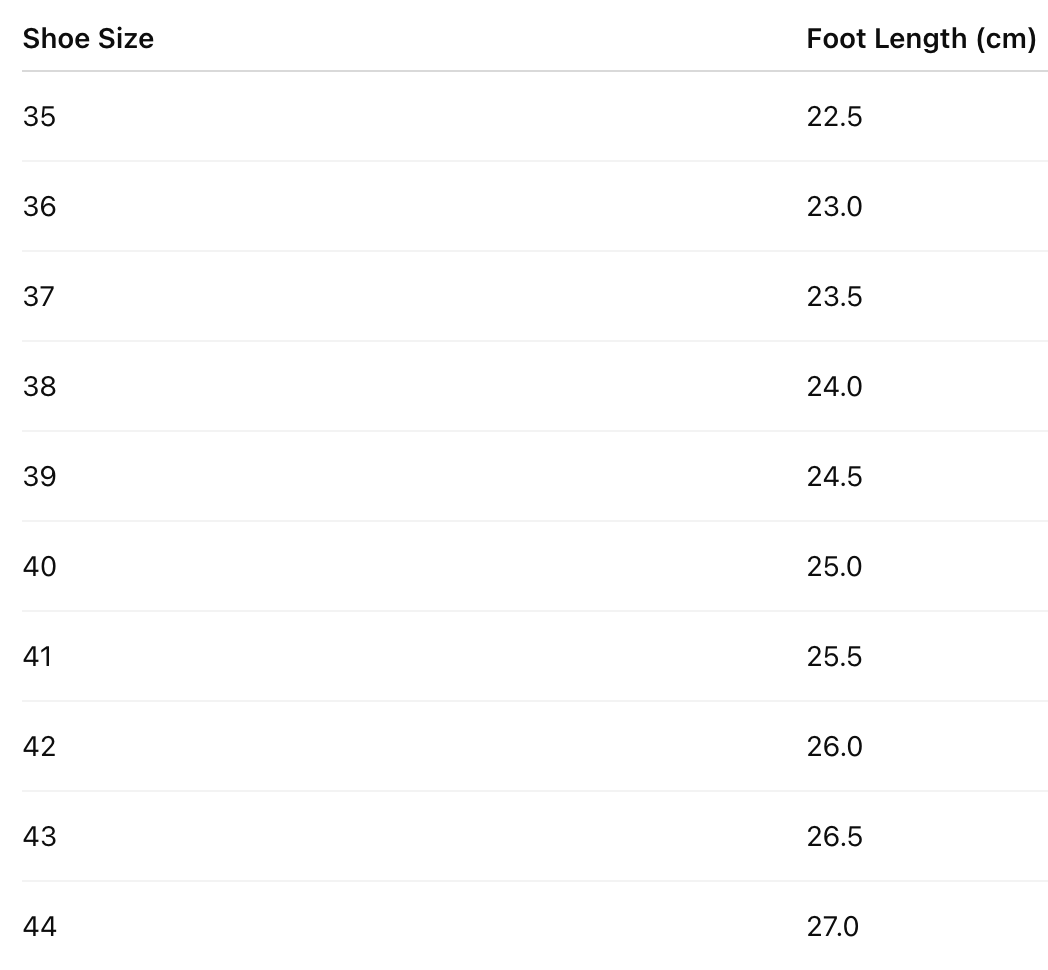Image resolution: width=1048 pixels, height=970 pixels.
Task: Select the 26.0 foot length cell
Action: (834, 747)
